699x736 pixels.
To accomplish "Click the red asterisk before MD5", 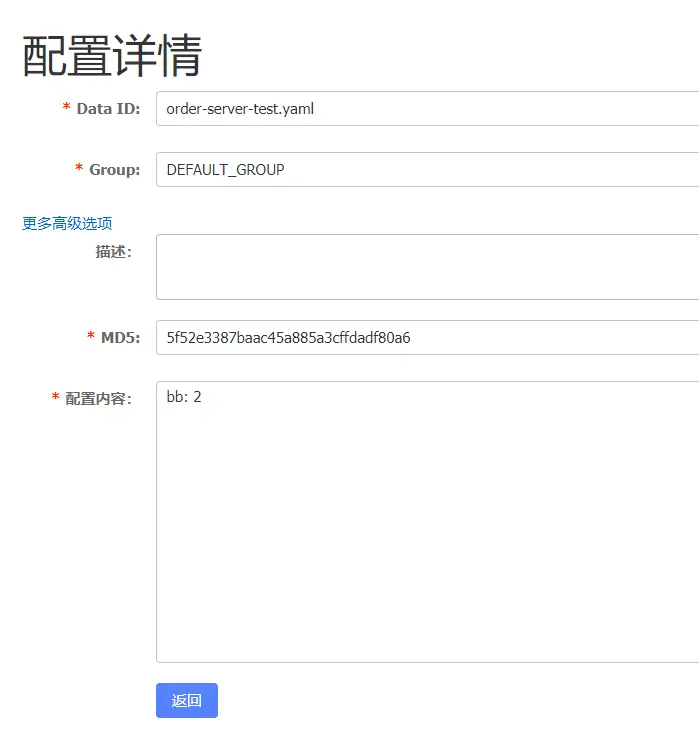I will point(91,337).
